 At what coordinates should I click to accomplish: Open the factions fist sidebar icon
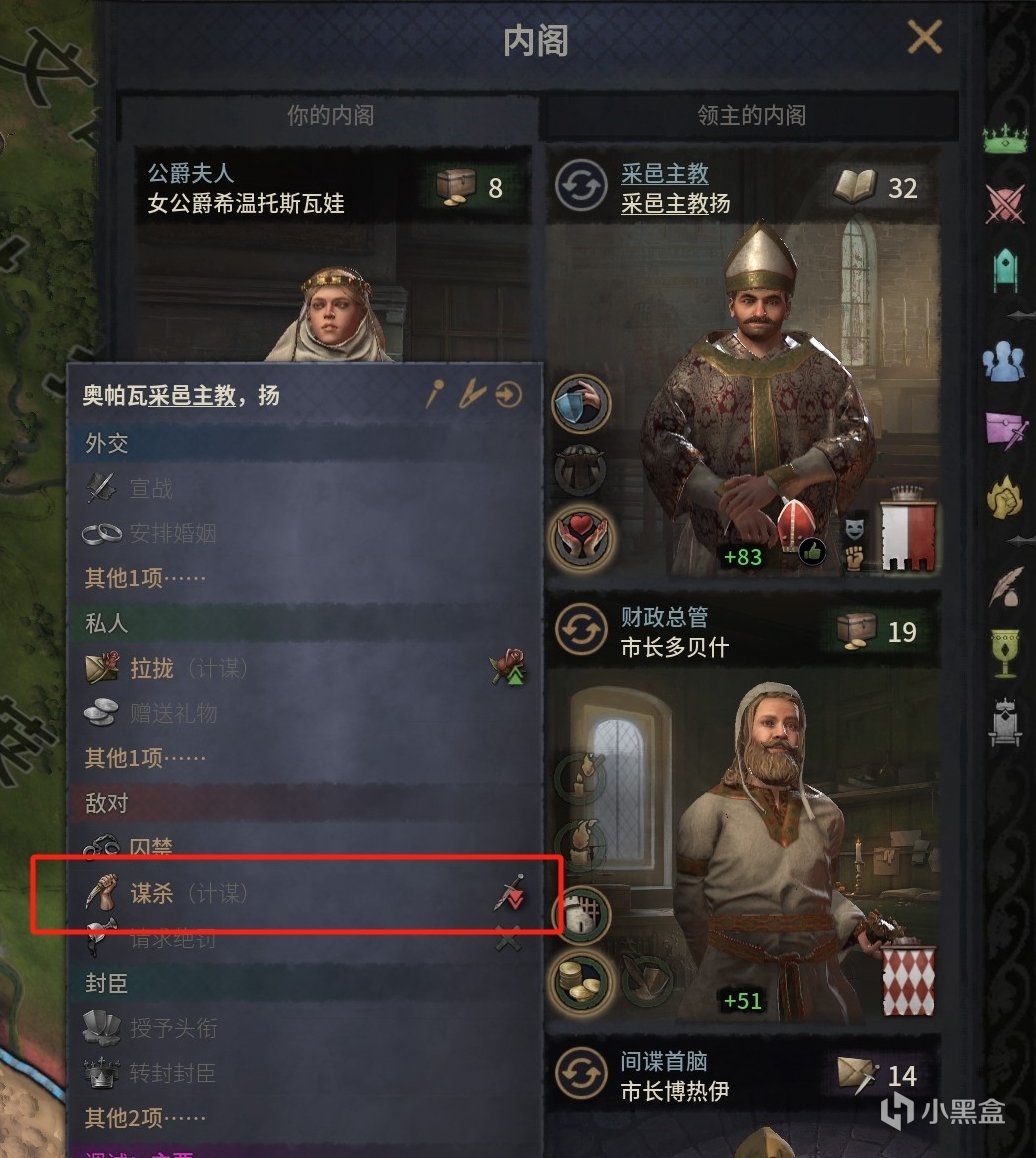(x=1005, y=496)
